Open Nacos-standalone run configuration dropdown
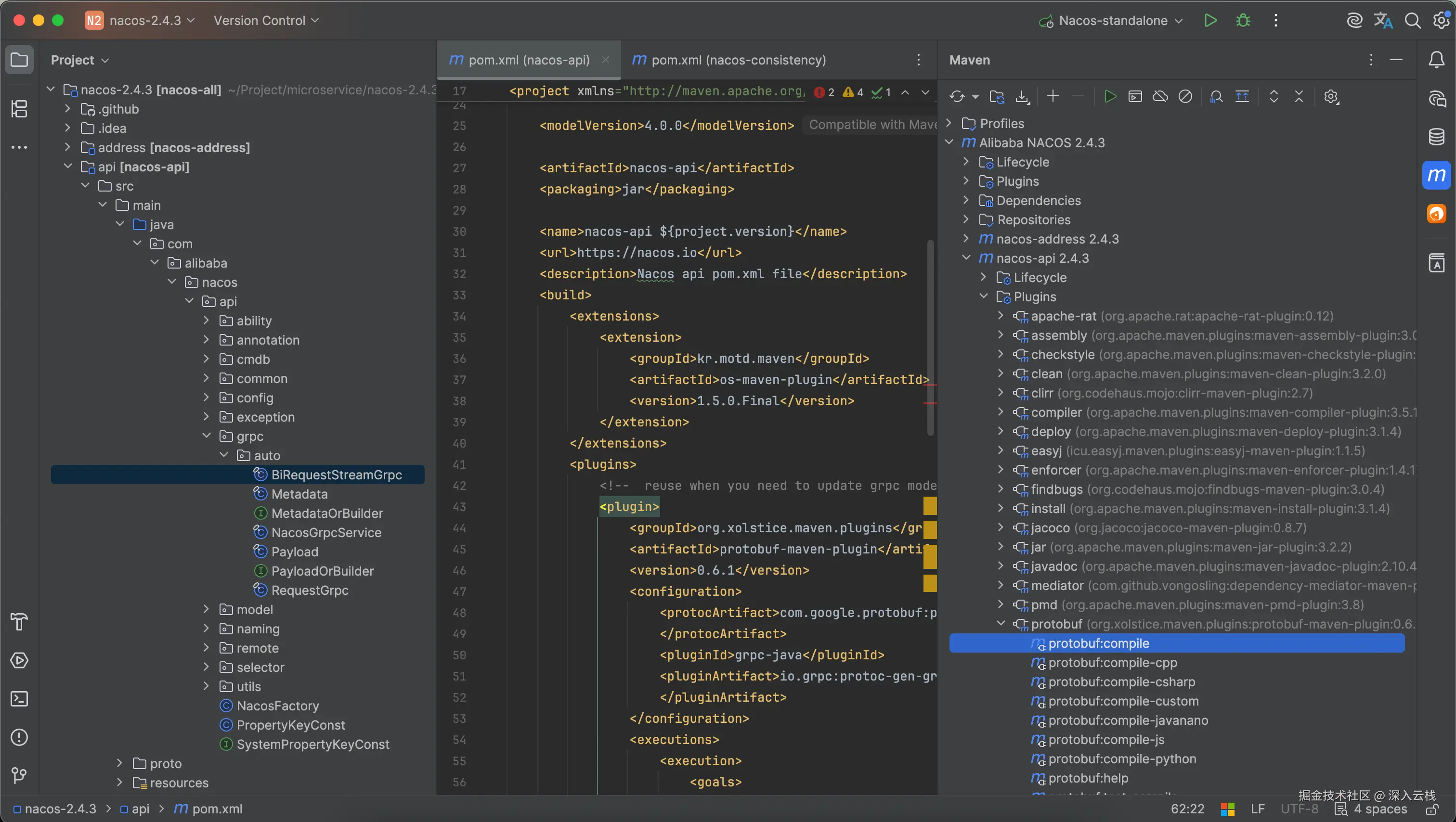This screenshot has height=822, width=1456. tap(1110, 20)
